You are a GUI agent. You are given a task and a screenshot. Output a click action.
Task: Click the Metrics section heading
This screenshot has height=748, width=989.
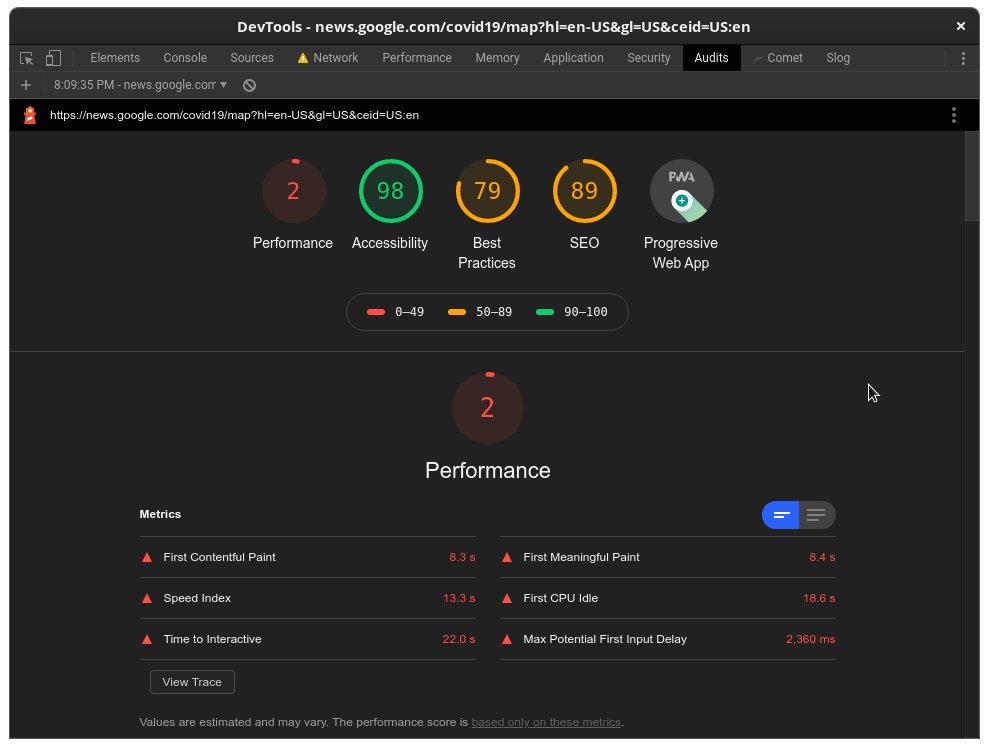pos(160,514)
